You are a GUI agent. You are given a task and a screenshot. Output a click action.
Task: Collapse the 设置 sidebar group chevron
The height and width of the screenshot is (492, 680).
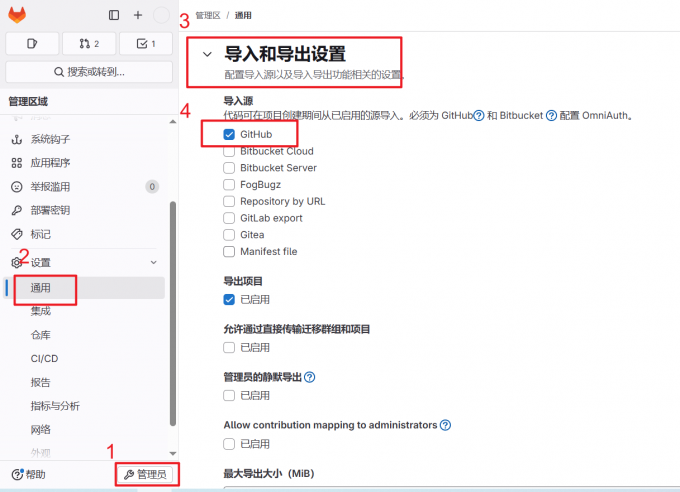[154, 262]
